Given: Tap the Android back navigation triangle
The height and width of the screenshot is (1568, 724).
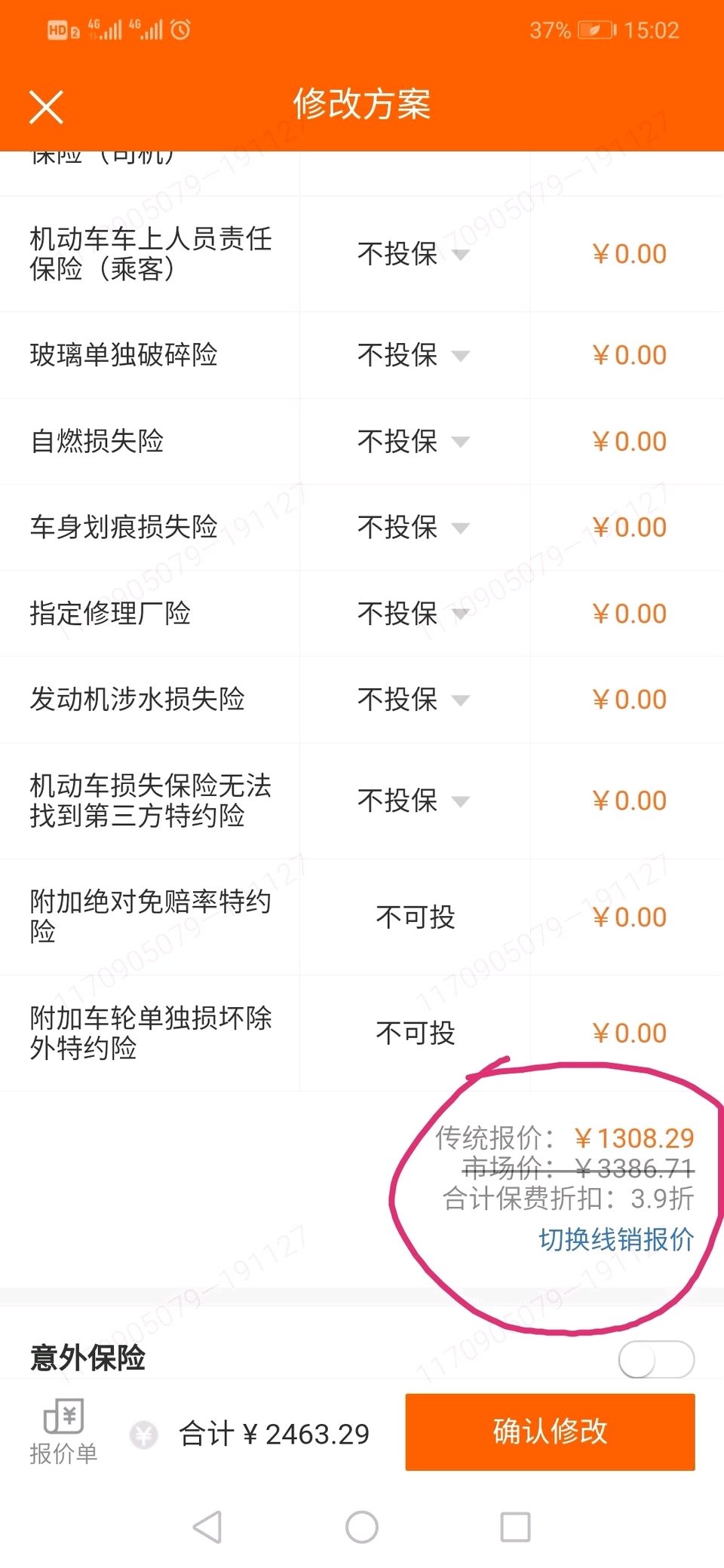Looking at the screenshot, I should (x=207, y=1527).
